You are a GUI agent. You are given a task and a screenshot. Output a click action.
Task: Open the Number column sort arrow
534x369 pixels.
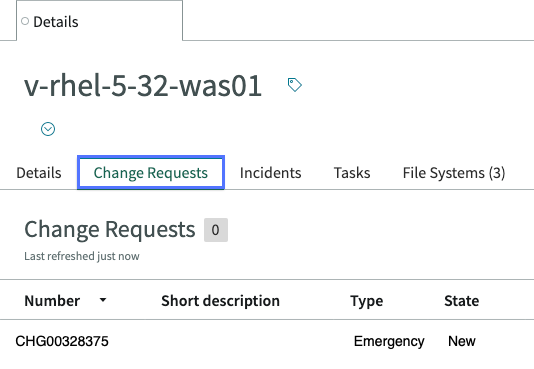point(103,300)
